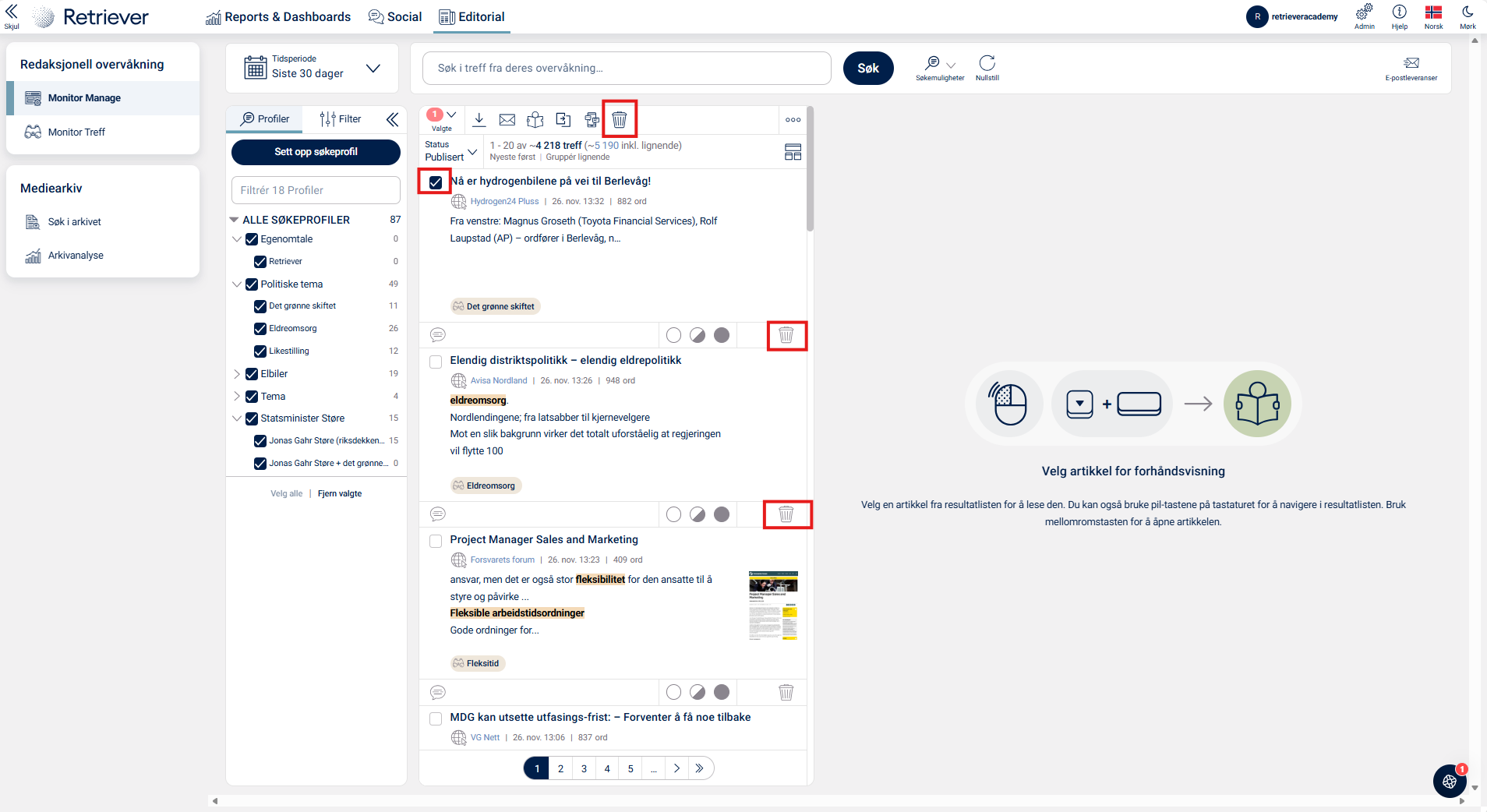
Task: Click the Fjern valgte link
Action: (340, 493)
